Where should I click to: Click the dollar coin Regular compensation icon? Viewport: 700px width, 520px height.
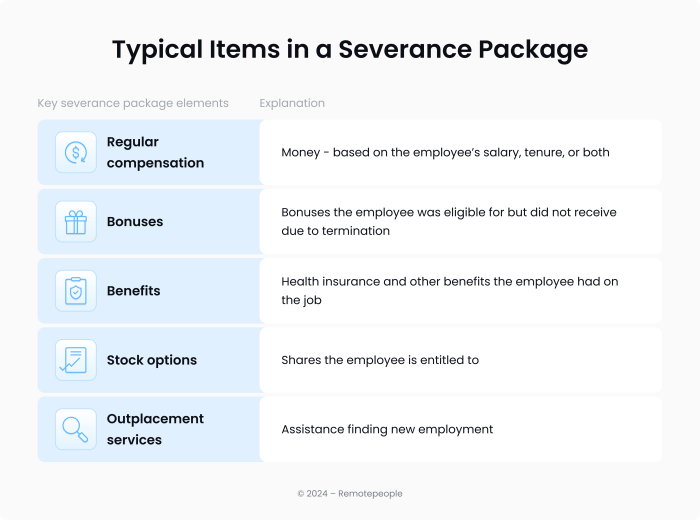point(76,152)
